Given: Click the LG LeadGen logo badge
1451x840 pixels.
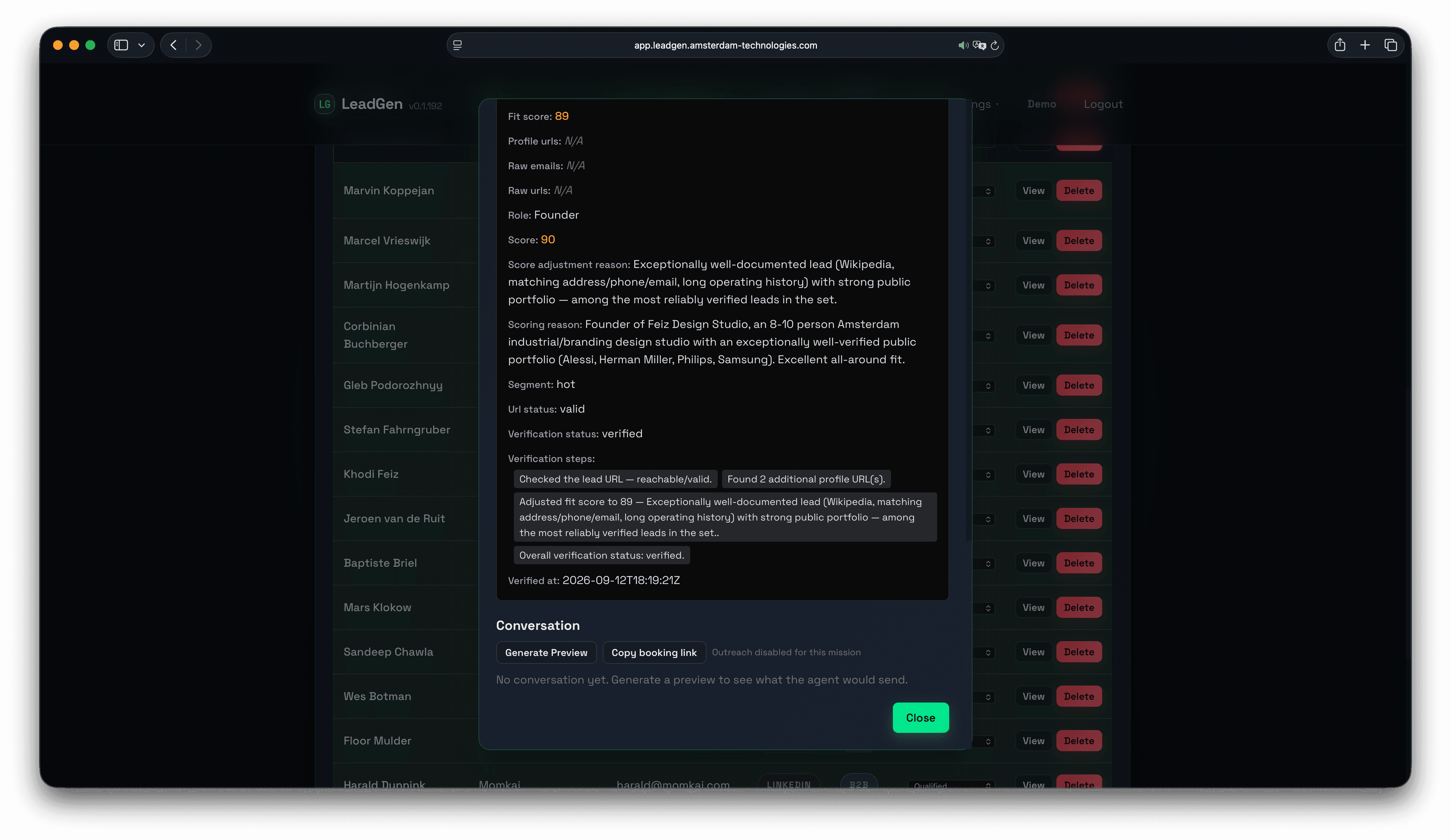Looking at the screenshot, I should click(x=325, y=104).
